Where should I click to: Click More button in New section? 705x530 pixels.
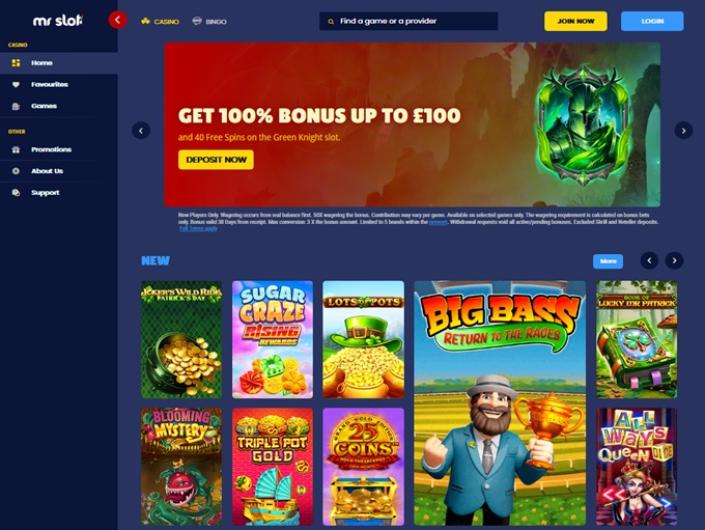pos(608,261)
